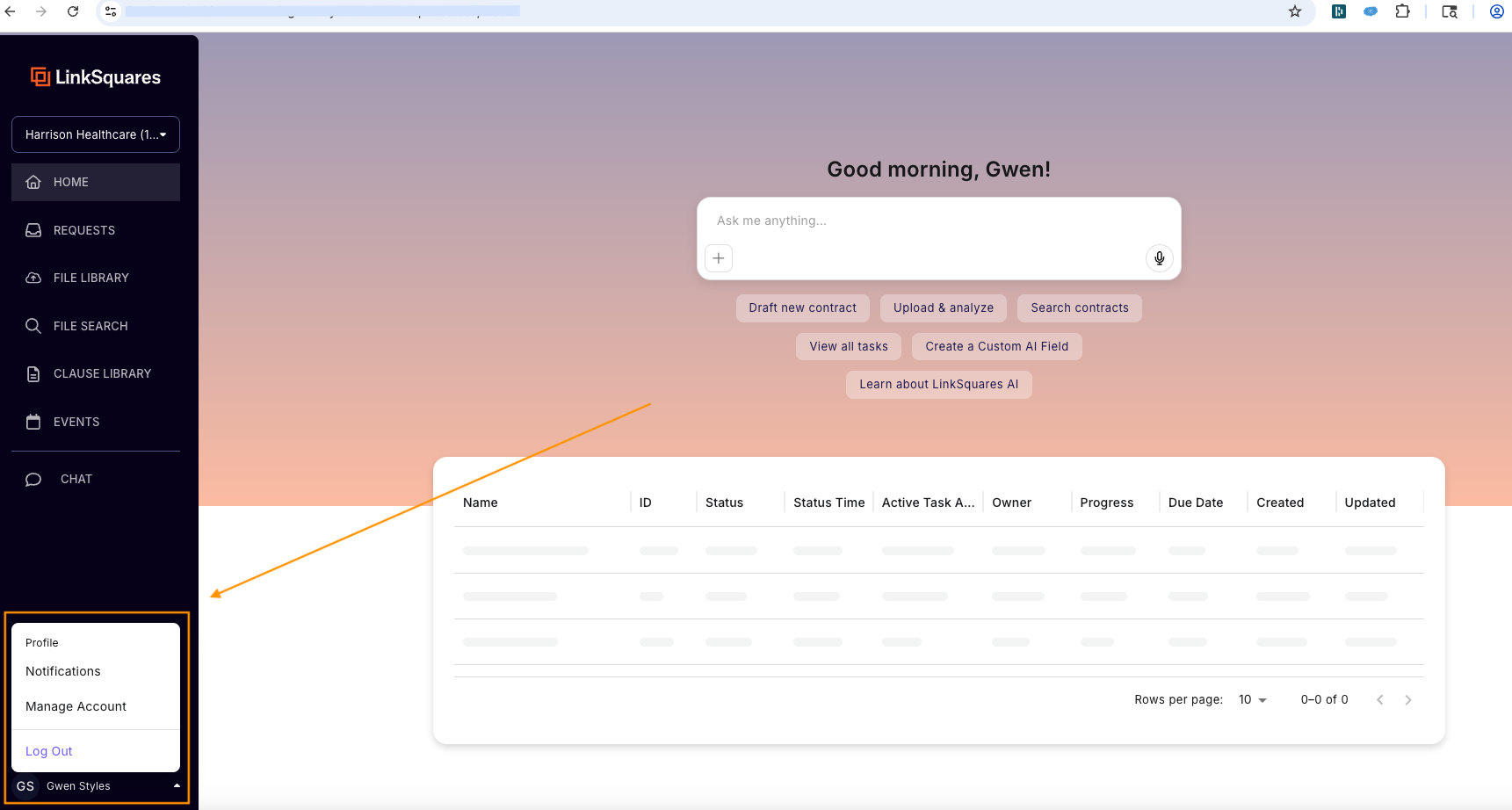
Task: Open the Clause Library document icon
Action: 33,373
